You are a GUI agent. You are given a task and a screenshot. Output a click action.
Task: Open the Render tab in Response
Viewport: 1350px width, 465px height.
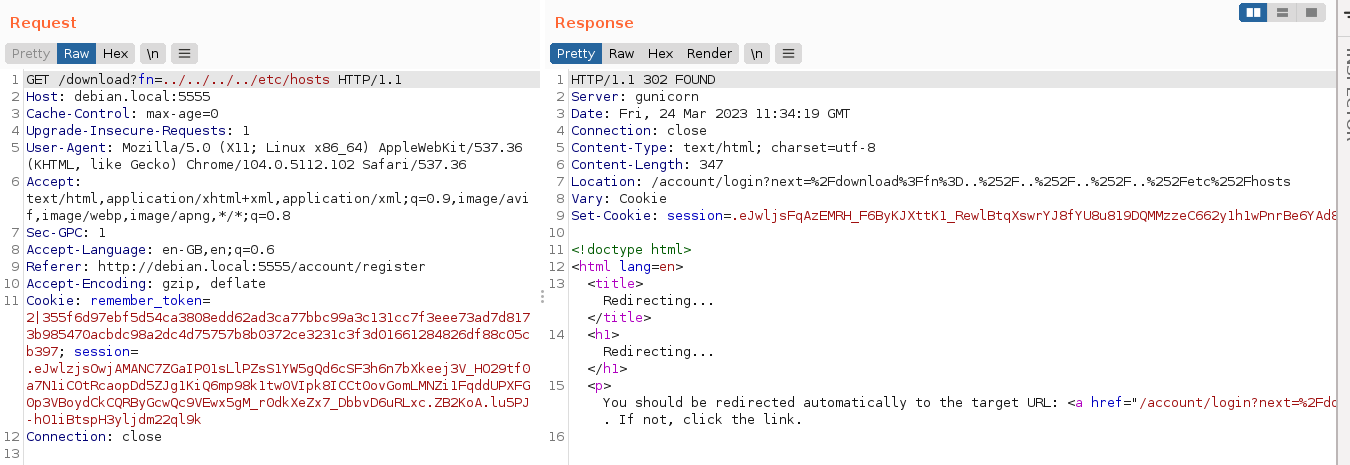(x=709, y=54)
